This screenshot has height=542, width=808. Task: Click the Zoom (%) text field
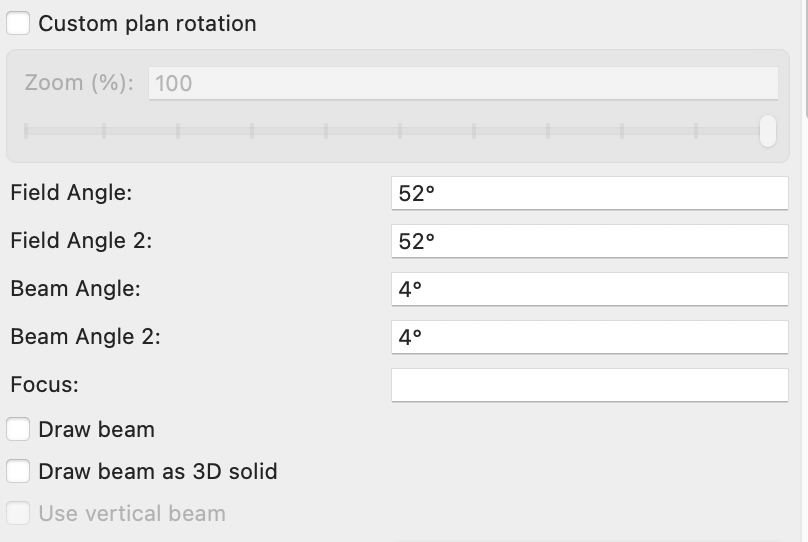tap(463, 83)
